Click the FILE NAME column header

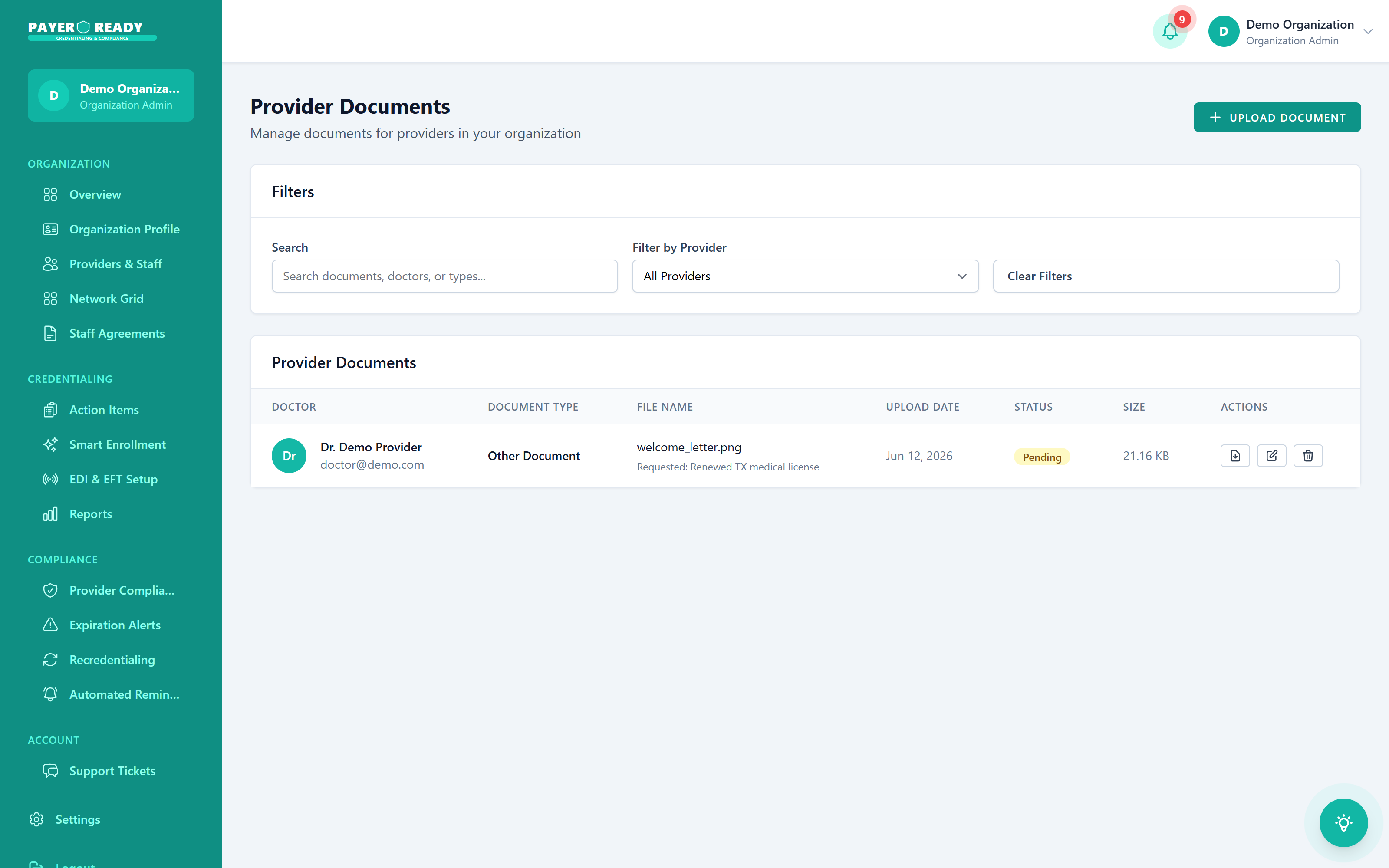point(665,407)
